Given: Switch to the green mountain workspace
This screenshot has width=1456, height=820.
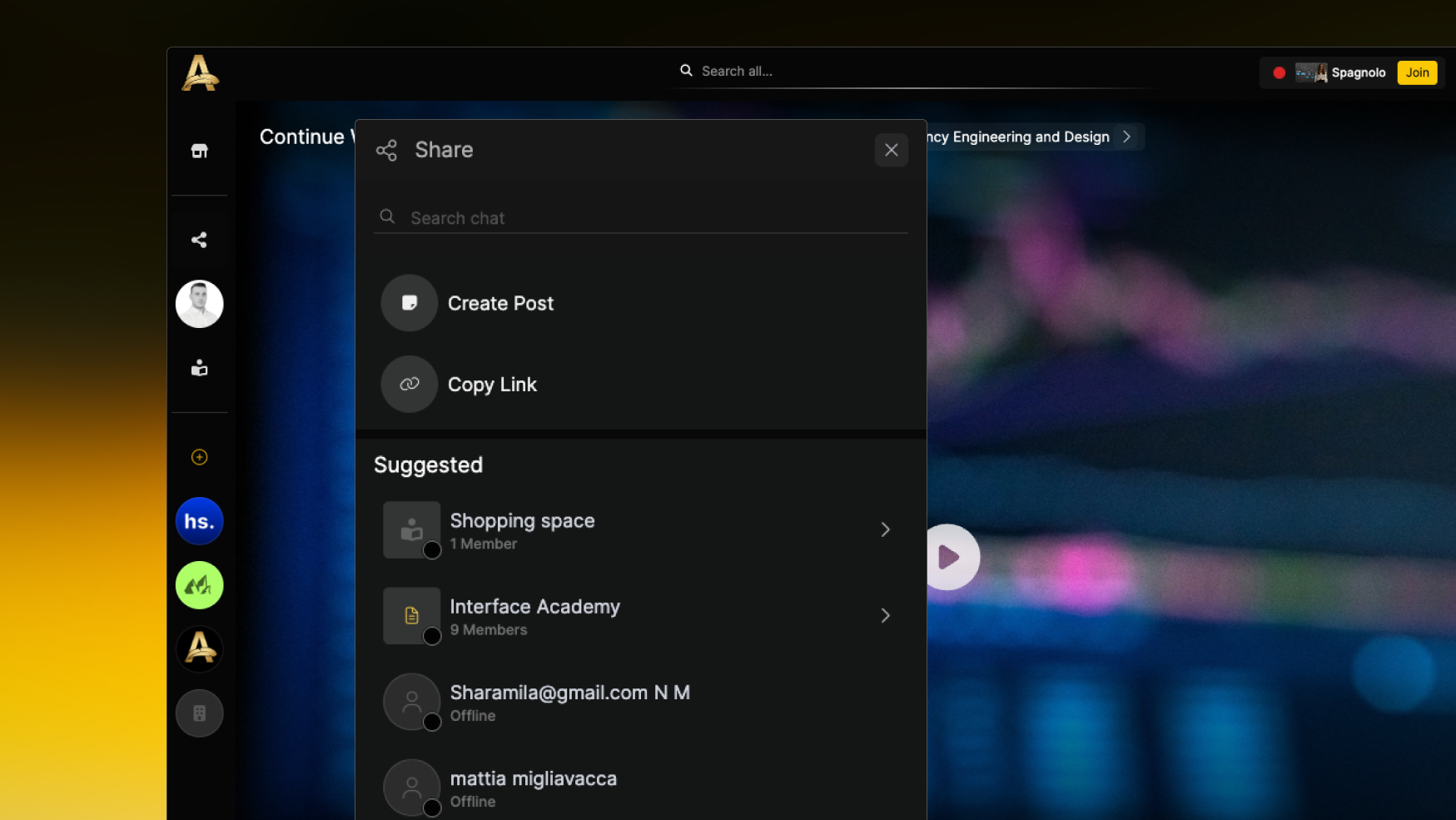Looking at the screenshot, I should [199, 585].
